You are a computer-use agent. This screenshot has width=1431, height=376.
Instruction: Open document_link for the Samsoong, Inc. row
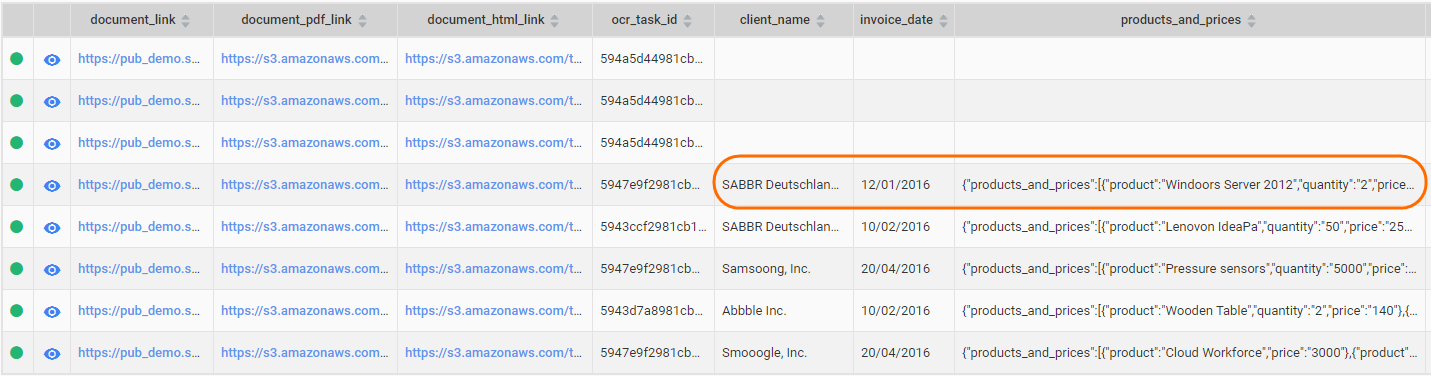click(139, 269)
